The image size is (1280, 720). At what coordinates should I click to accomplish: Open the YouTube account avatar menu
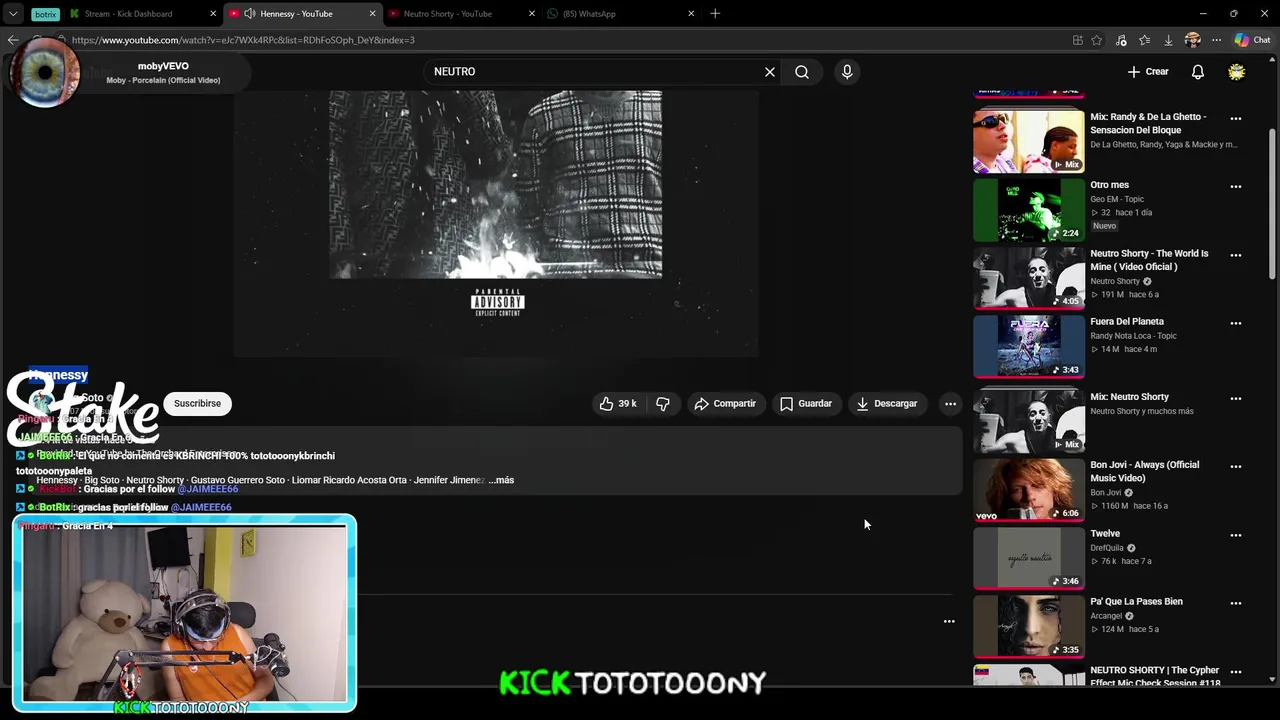click(x=1237, y=72)
